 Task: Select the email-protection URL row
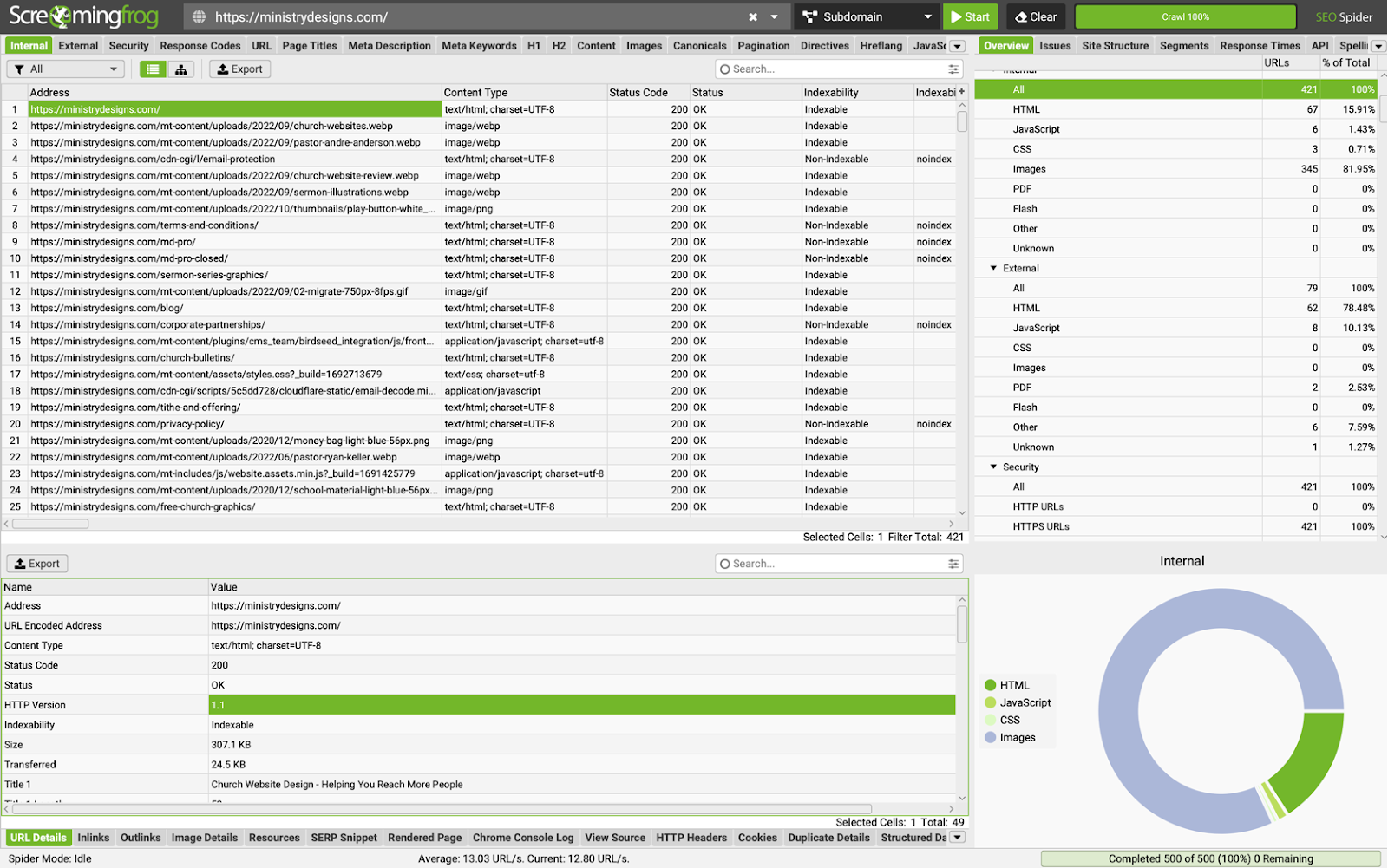click(x=479, y=160)
